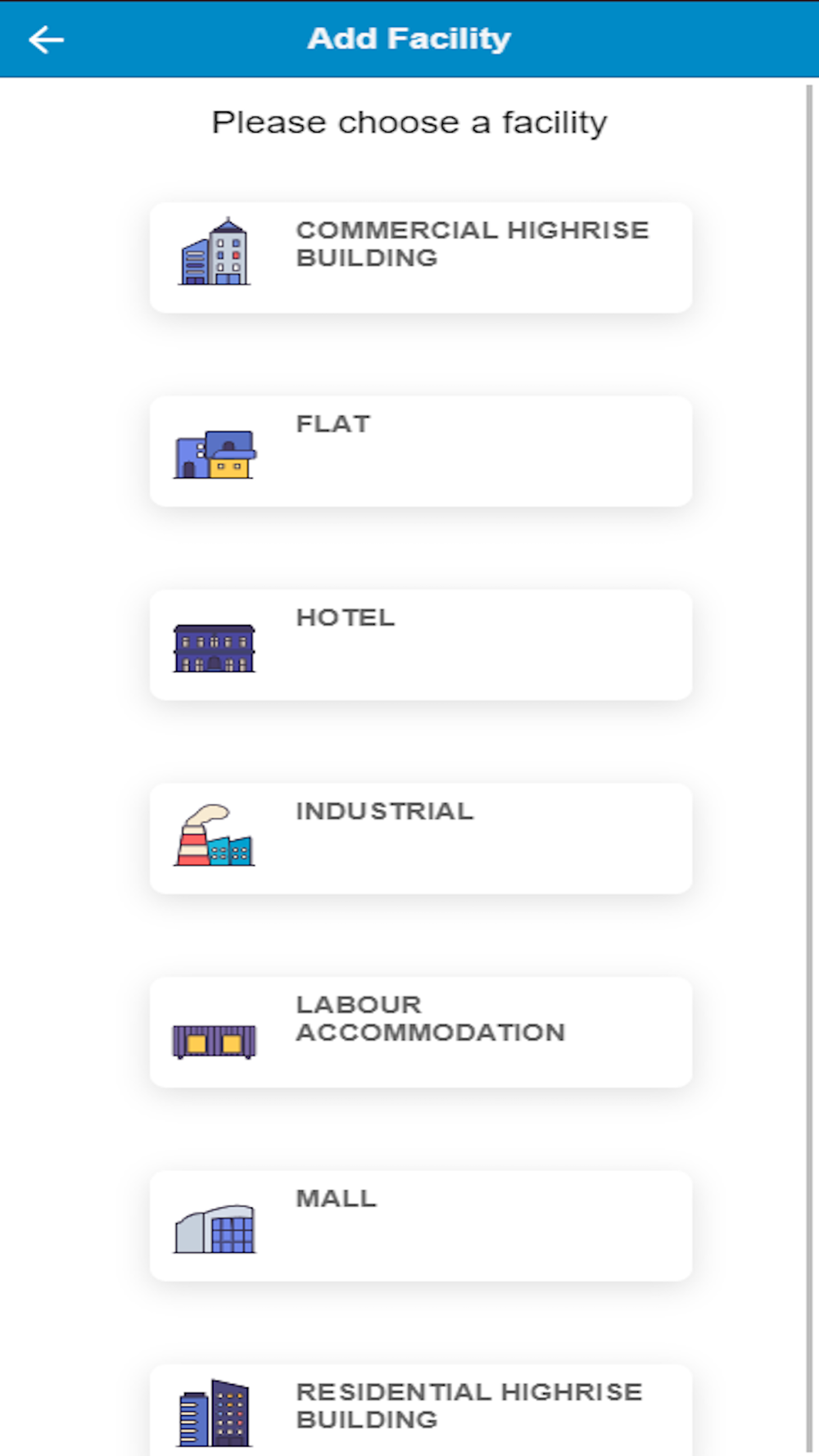Pick the HOTEL facility label

tap(346, 617)
